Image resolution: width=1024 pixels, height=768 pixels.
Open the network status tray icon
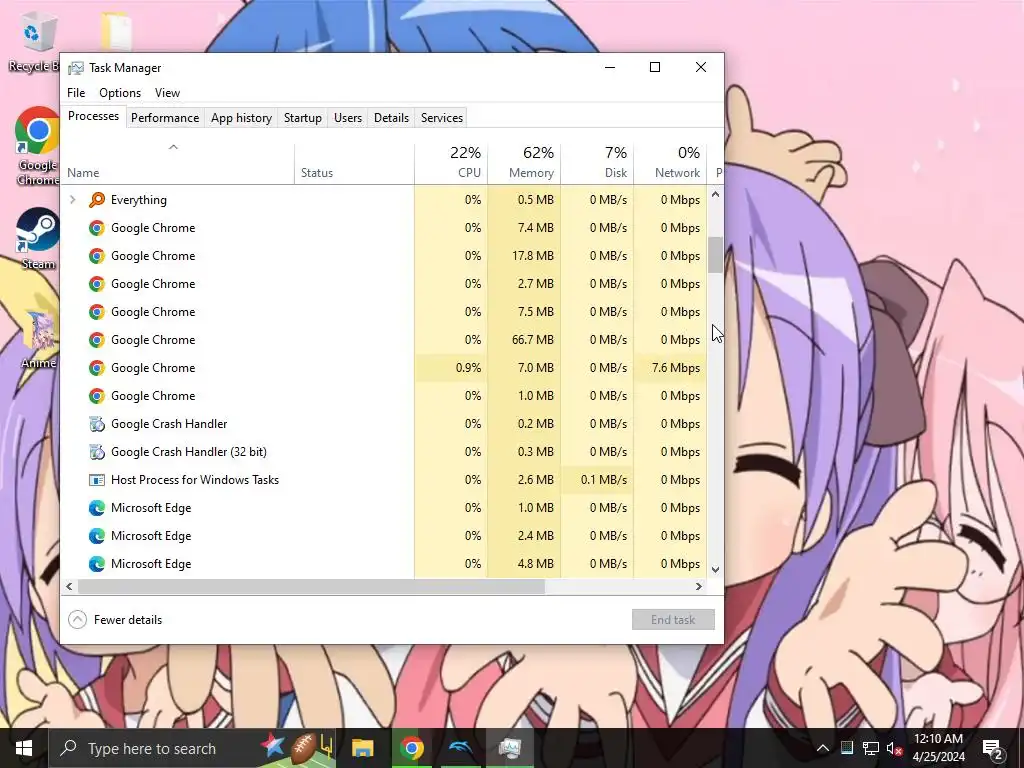click(871, 748)
